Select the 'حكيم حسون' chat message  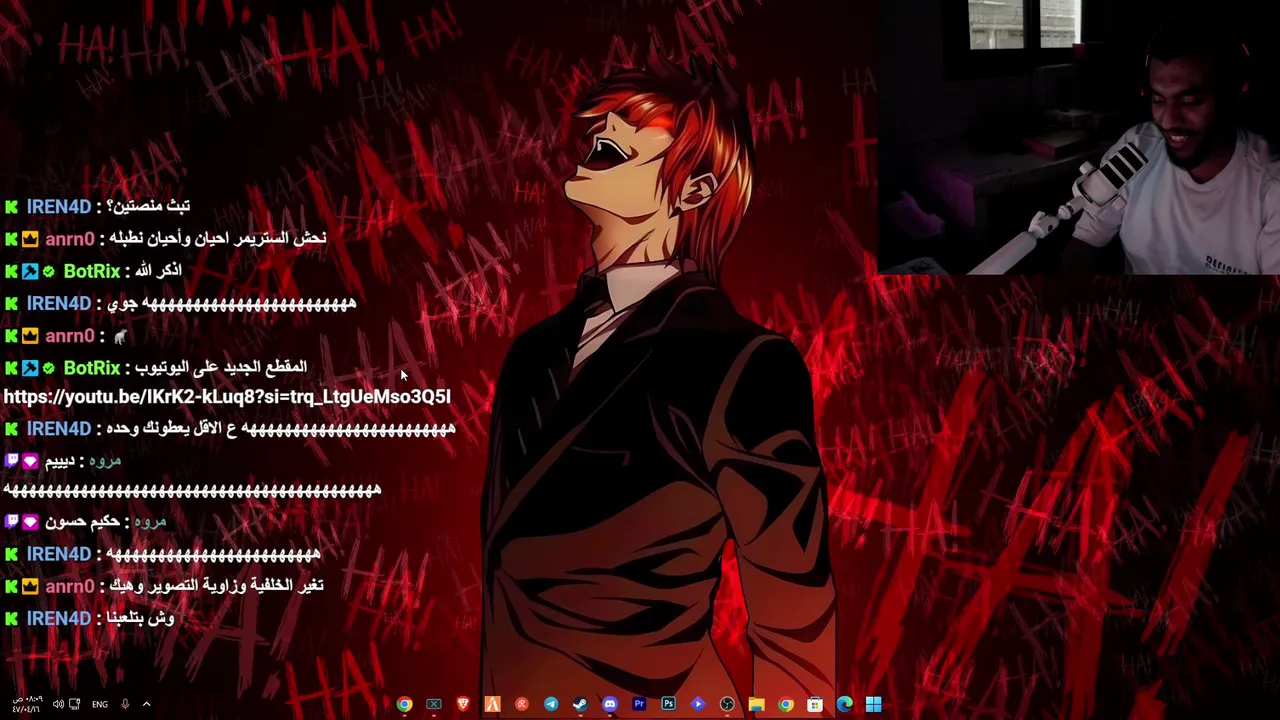click(82, 522)
